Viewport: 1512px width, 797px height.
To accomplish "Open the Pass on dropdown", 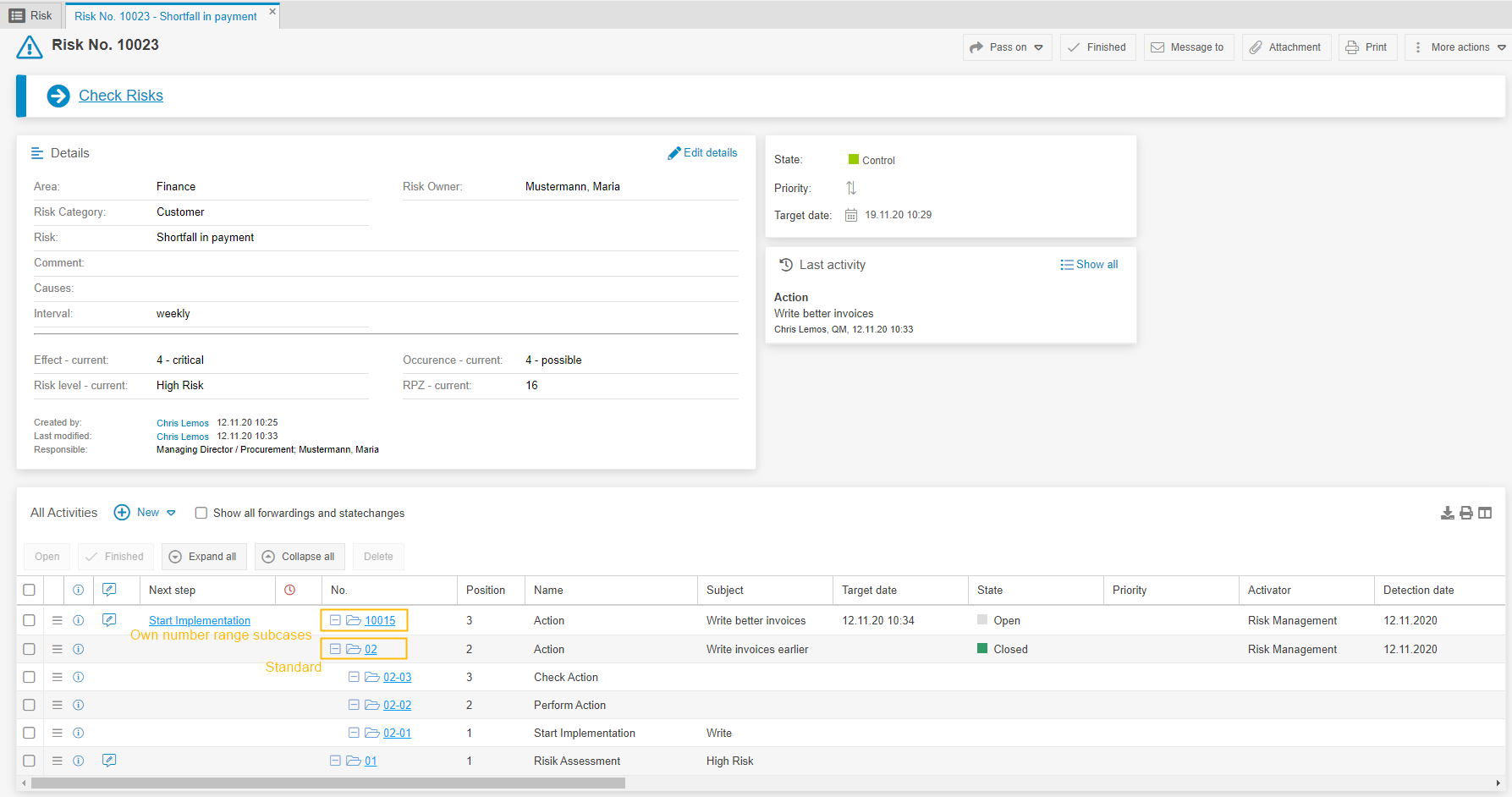I will [1007, 47].
